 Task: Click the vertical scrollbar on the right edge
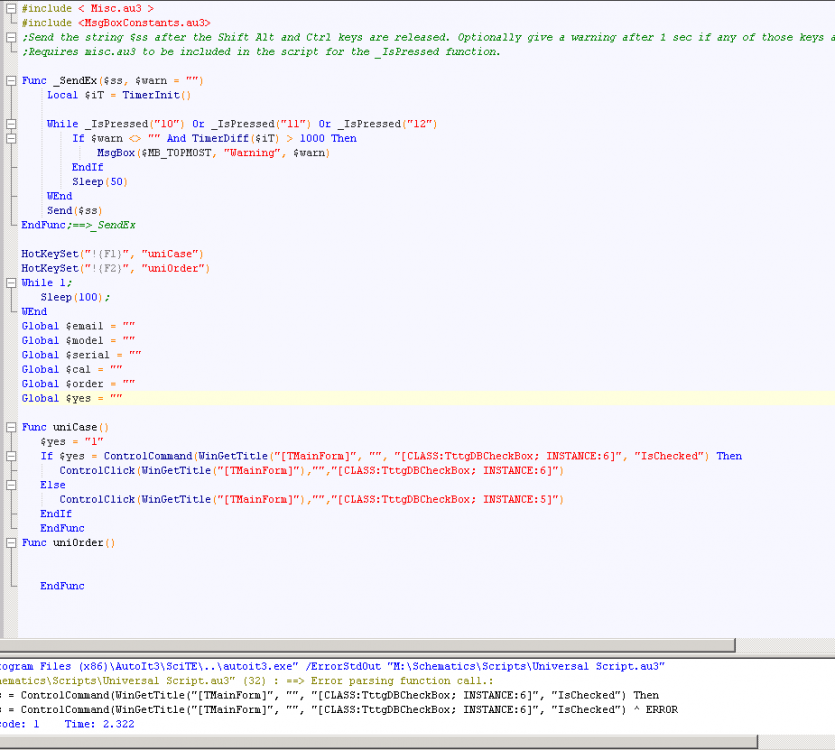point(830,300)
